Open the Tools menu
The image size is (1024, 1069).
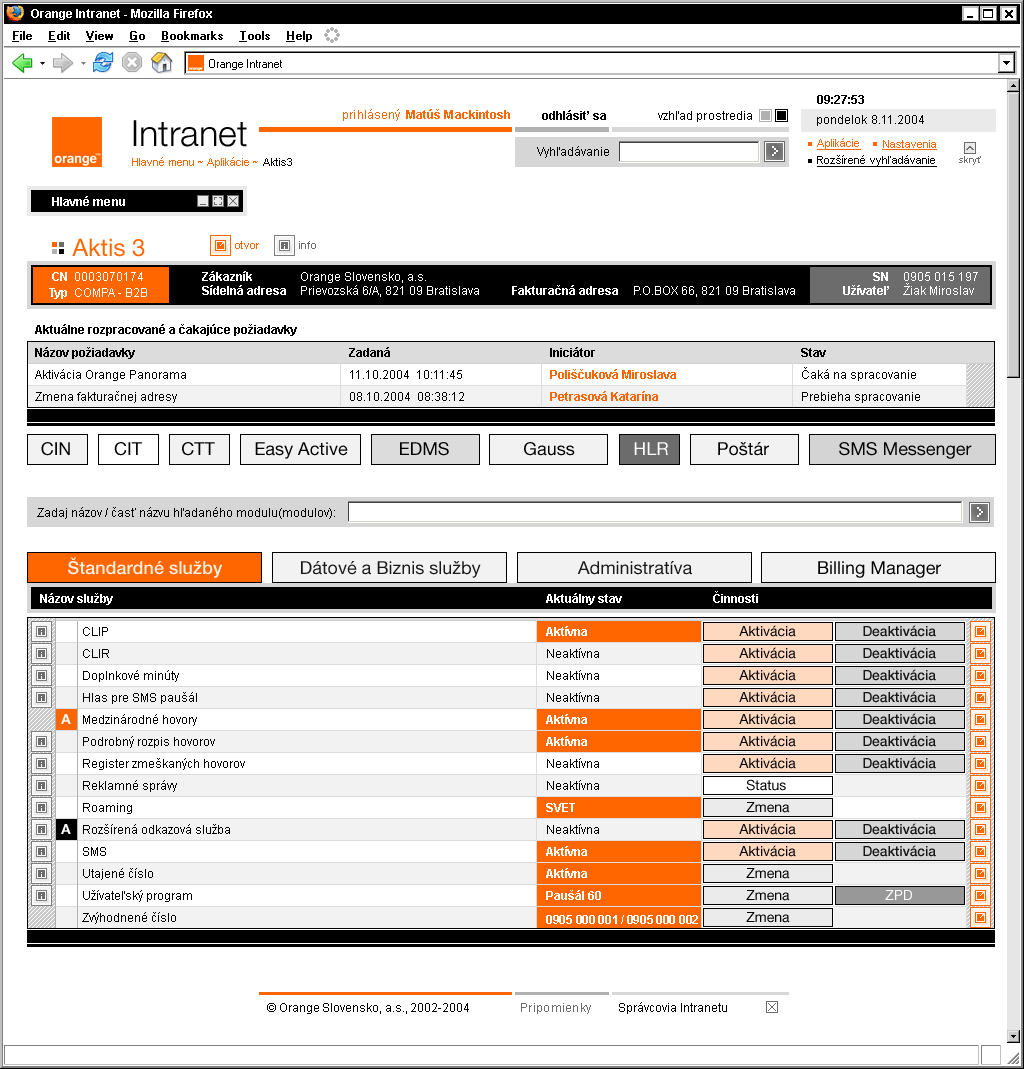(254, 36)
